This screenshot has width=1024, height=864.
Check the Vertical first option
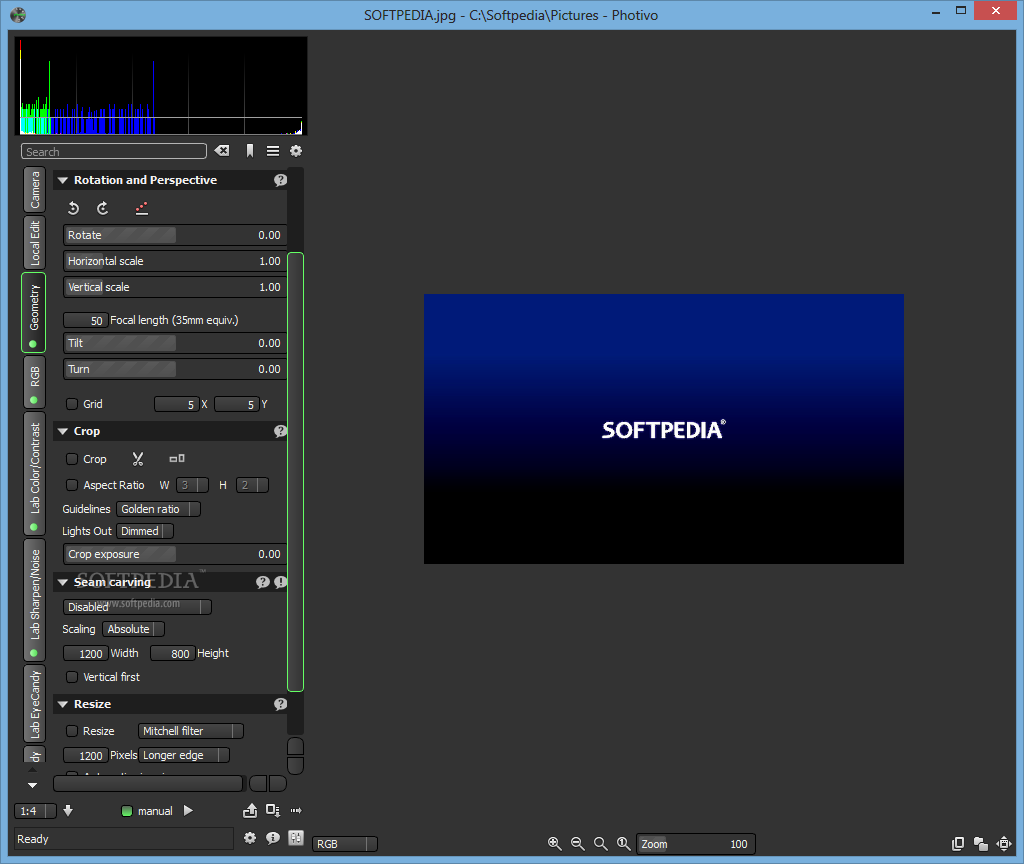[72, 677]
